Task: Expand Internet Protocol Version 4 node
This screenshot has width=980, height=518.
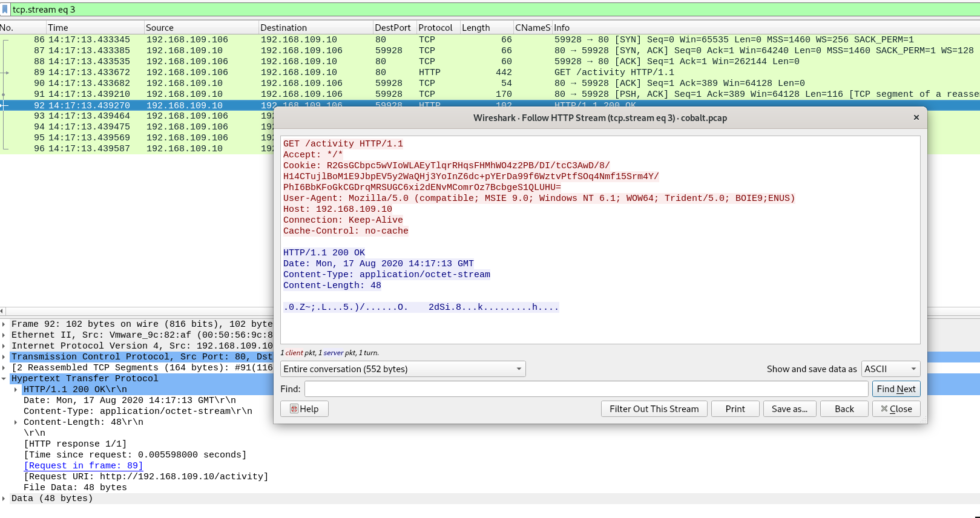Action: [x=4, y=346]
